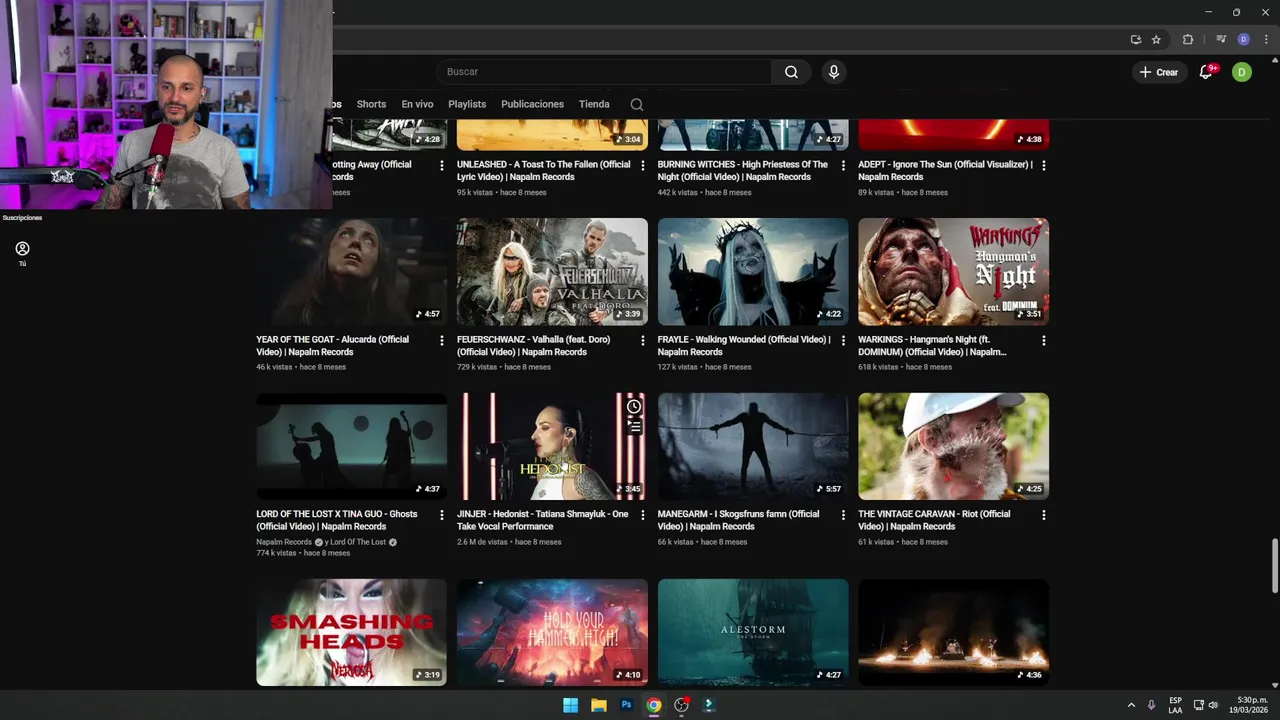Open Chrome three-dot menu

(1266, 40)
